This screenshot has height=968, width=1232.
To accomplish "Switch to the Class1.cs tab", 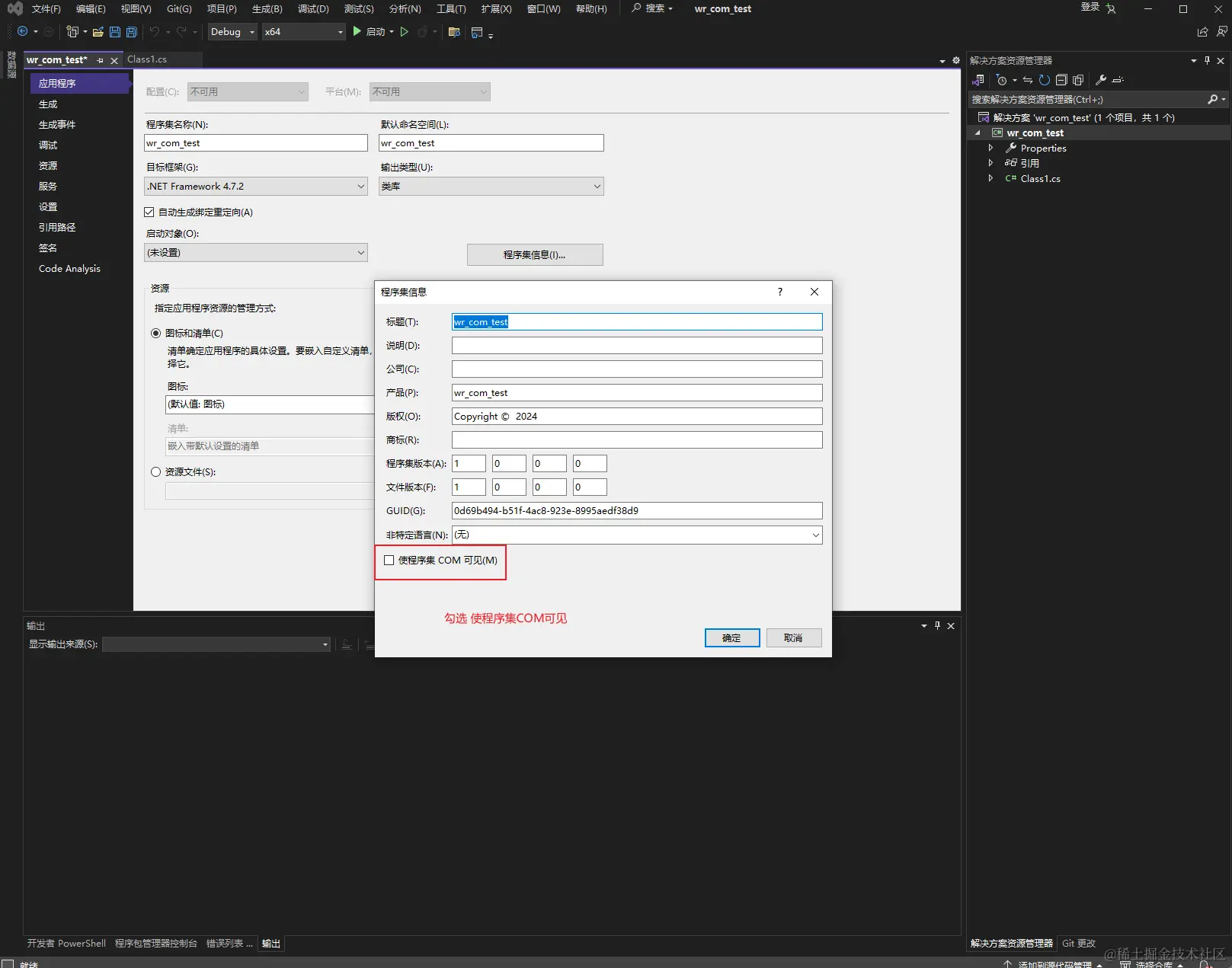I will click(147, 59).
